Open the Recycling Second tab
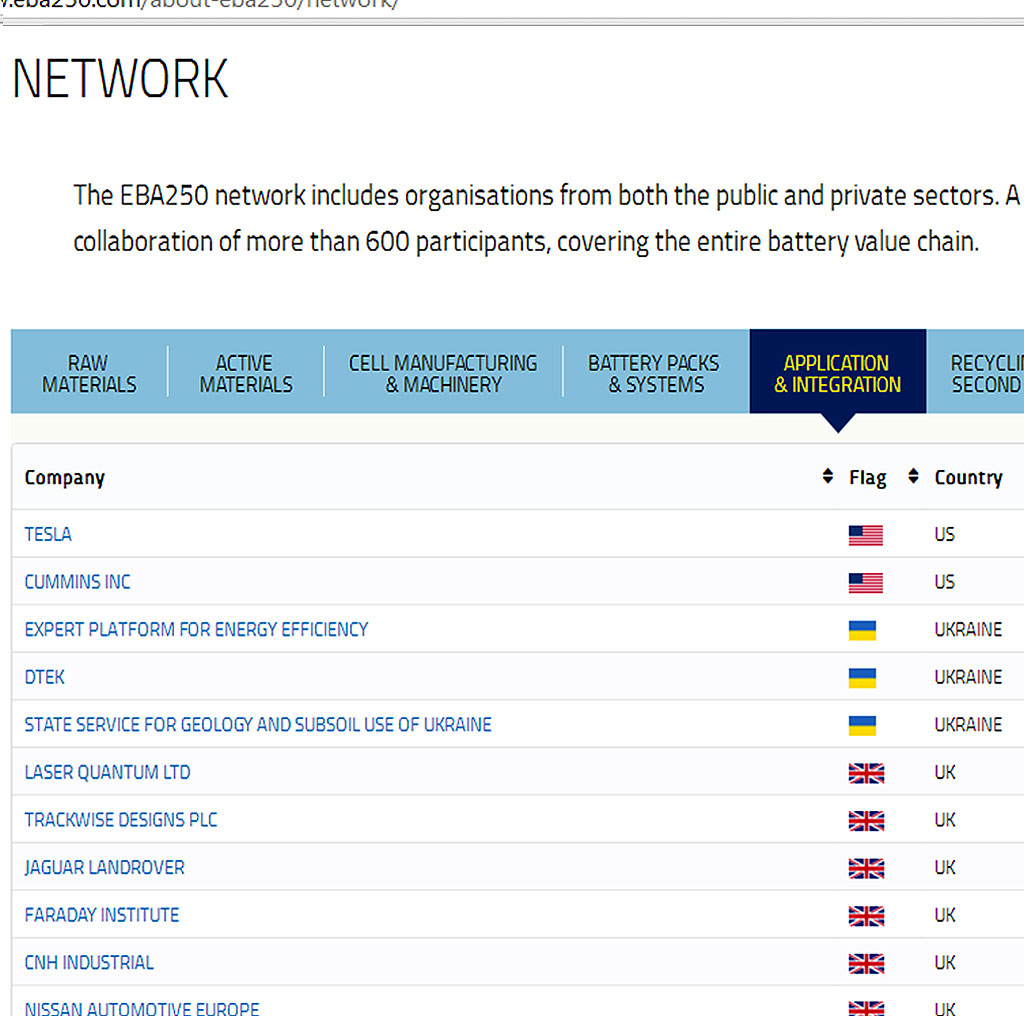1024x1016 pixels. pyautogui.click(x=976, y=373)
